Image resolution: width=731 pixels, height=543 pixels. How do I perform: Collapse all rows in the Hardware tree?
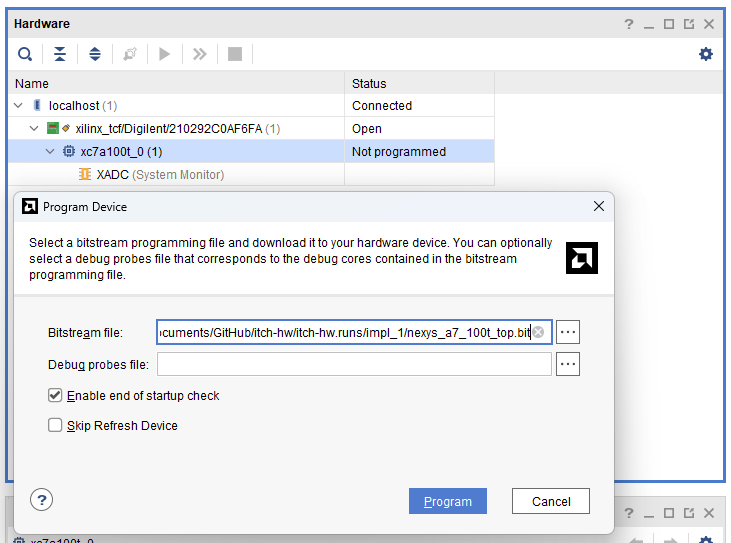60,54
